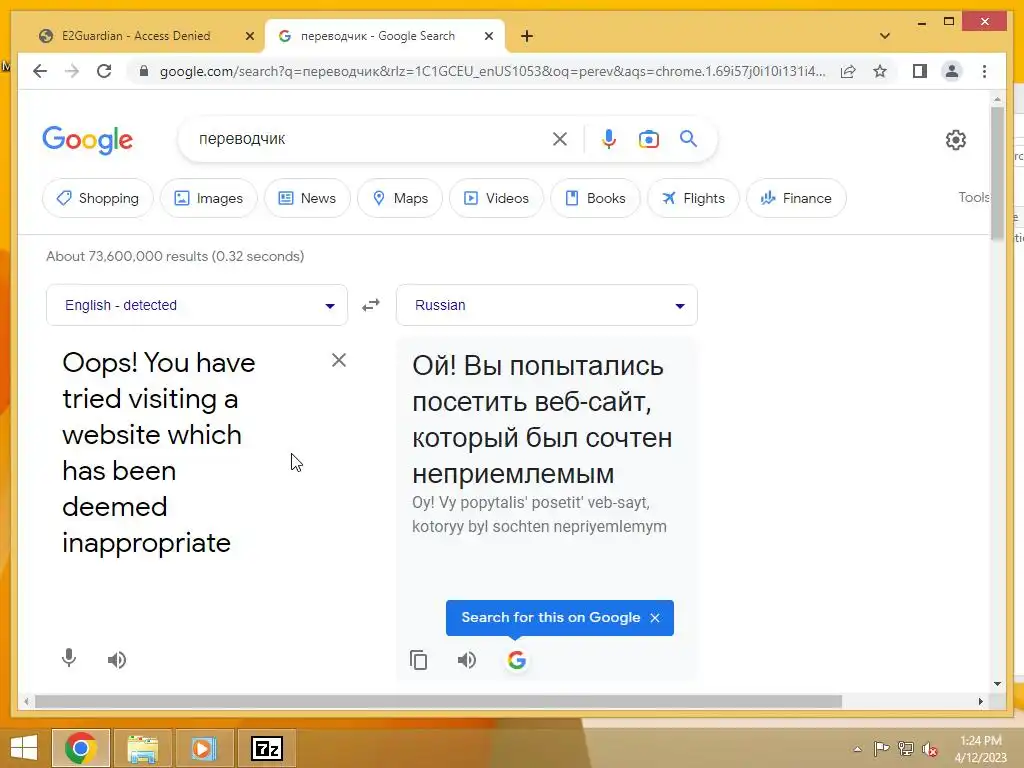Viewport: 1024px width, 768px height.
Task: Filter results by Flights
Action: (693, 198)
